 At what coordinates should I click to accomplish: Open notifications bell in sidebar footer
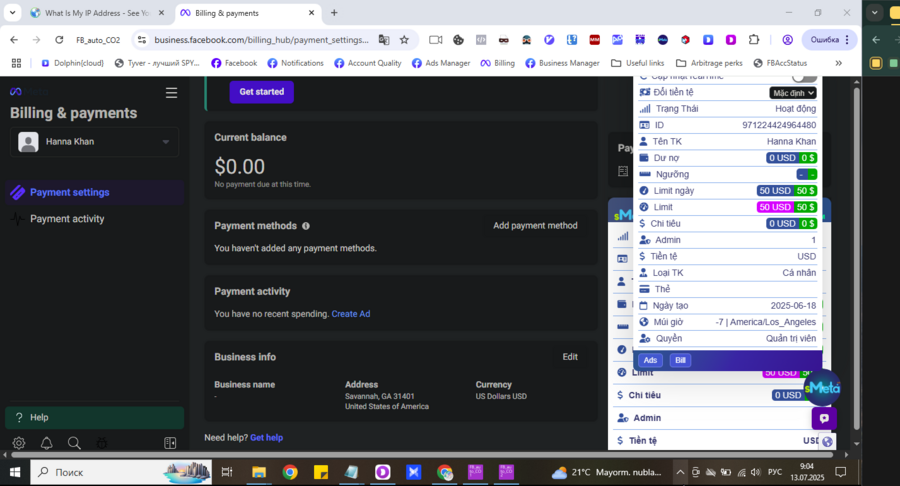[46, 443]
